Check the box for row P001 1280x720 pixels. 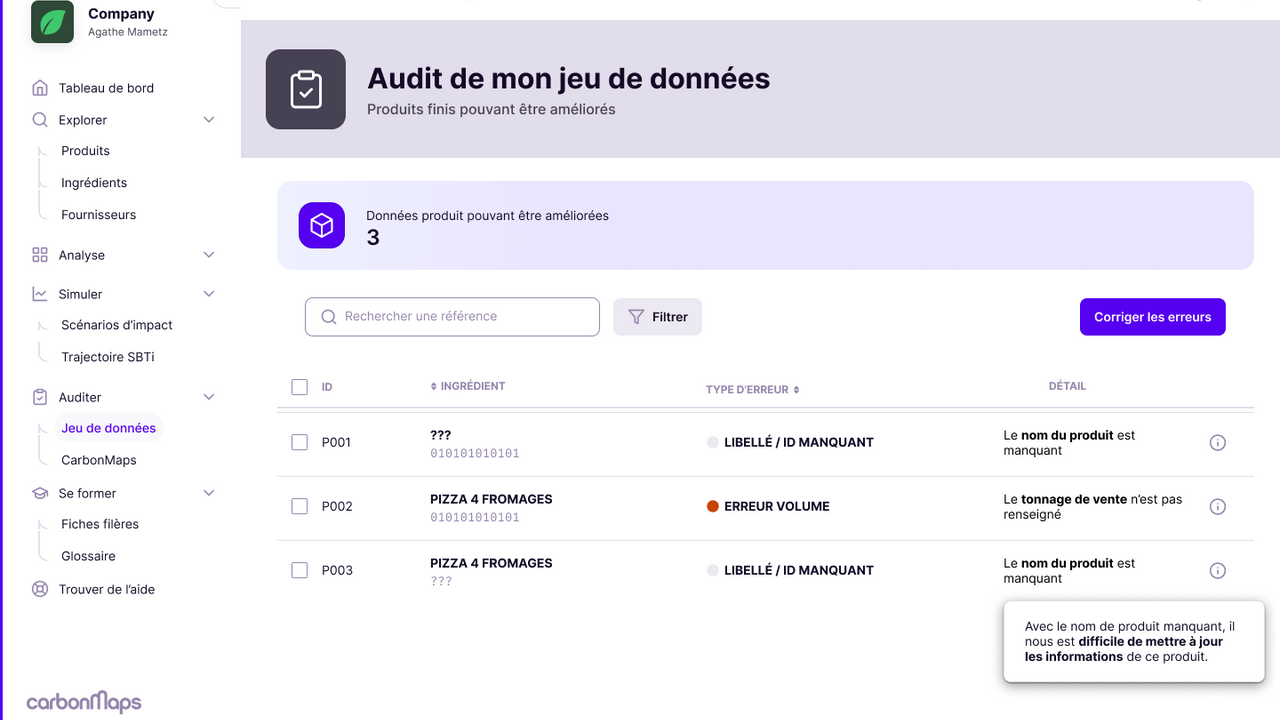point(299,442)
